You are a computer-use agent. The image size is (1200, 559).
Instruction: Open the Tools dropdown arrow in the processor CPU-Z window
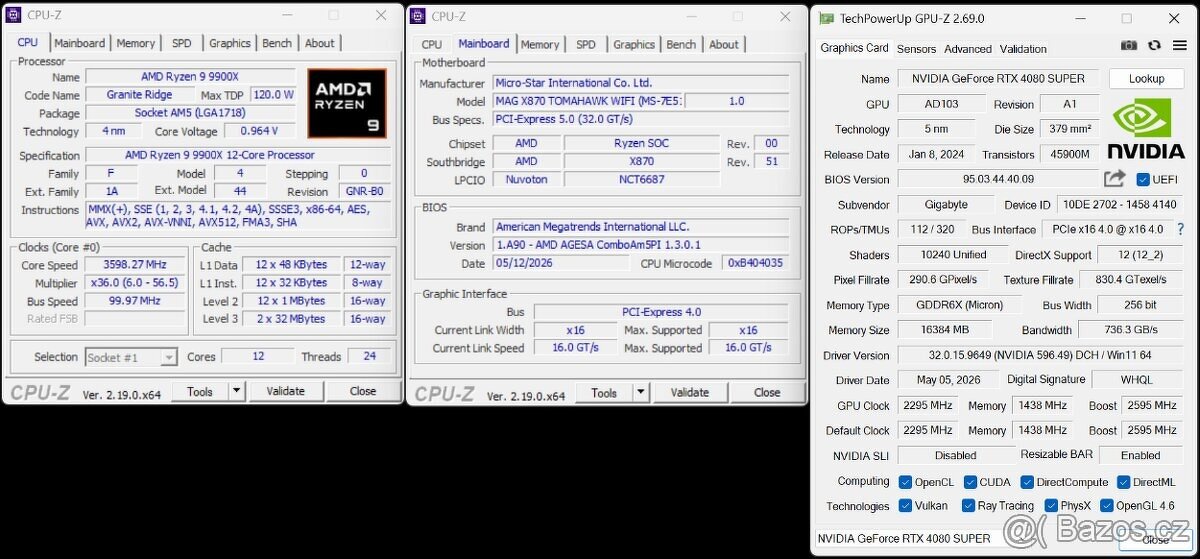[x=237, y=391]
